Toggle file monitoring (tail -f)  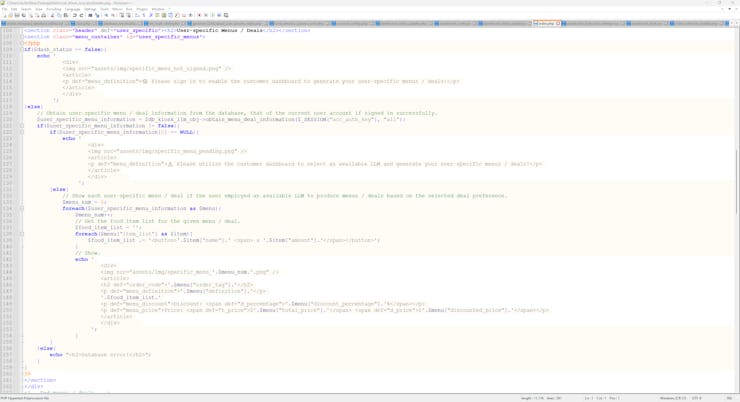click(191, 15)
